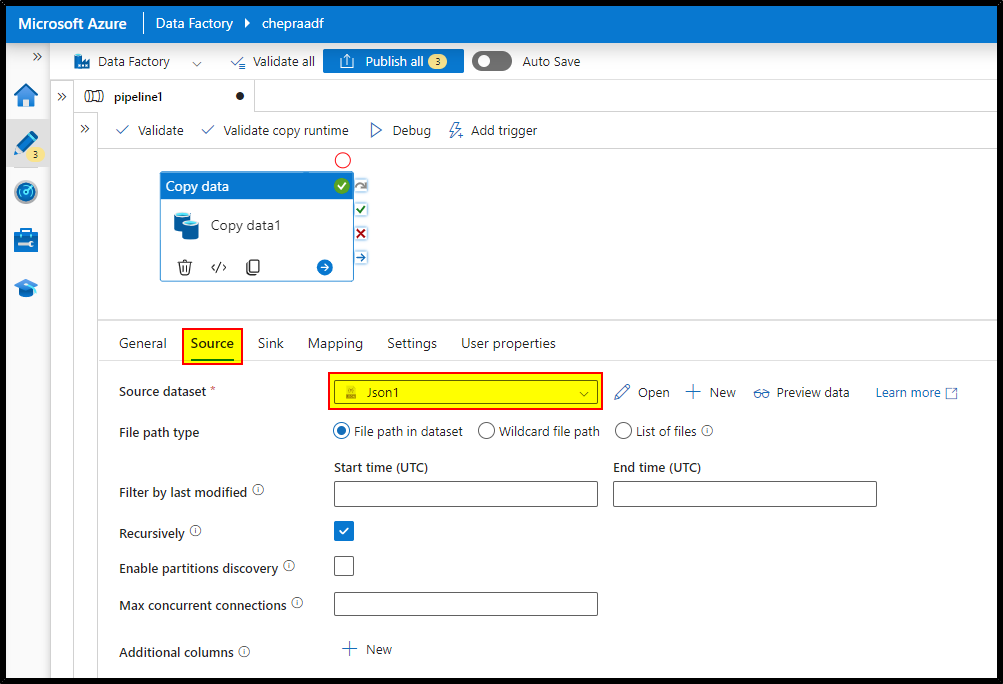The height and width of the screenshot is (684, 1003).
Task: Expand the activities pane chevrons beside Validate
Action: click(84, 129)
